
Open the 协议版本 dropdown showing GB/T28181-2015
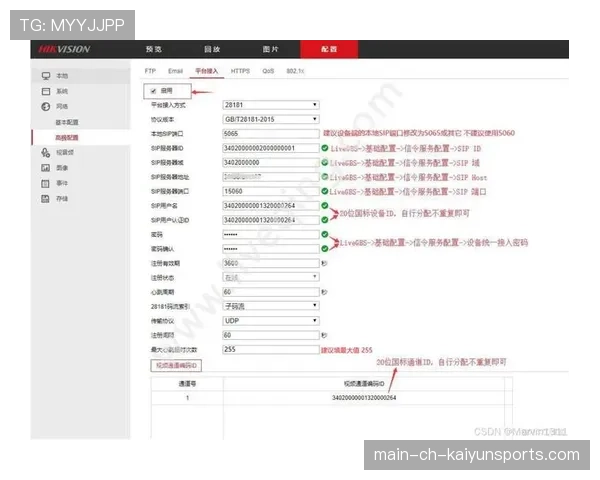[271, 119]
